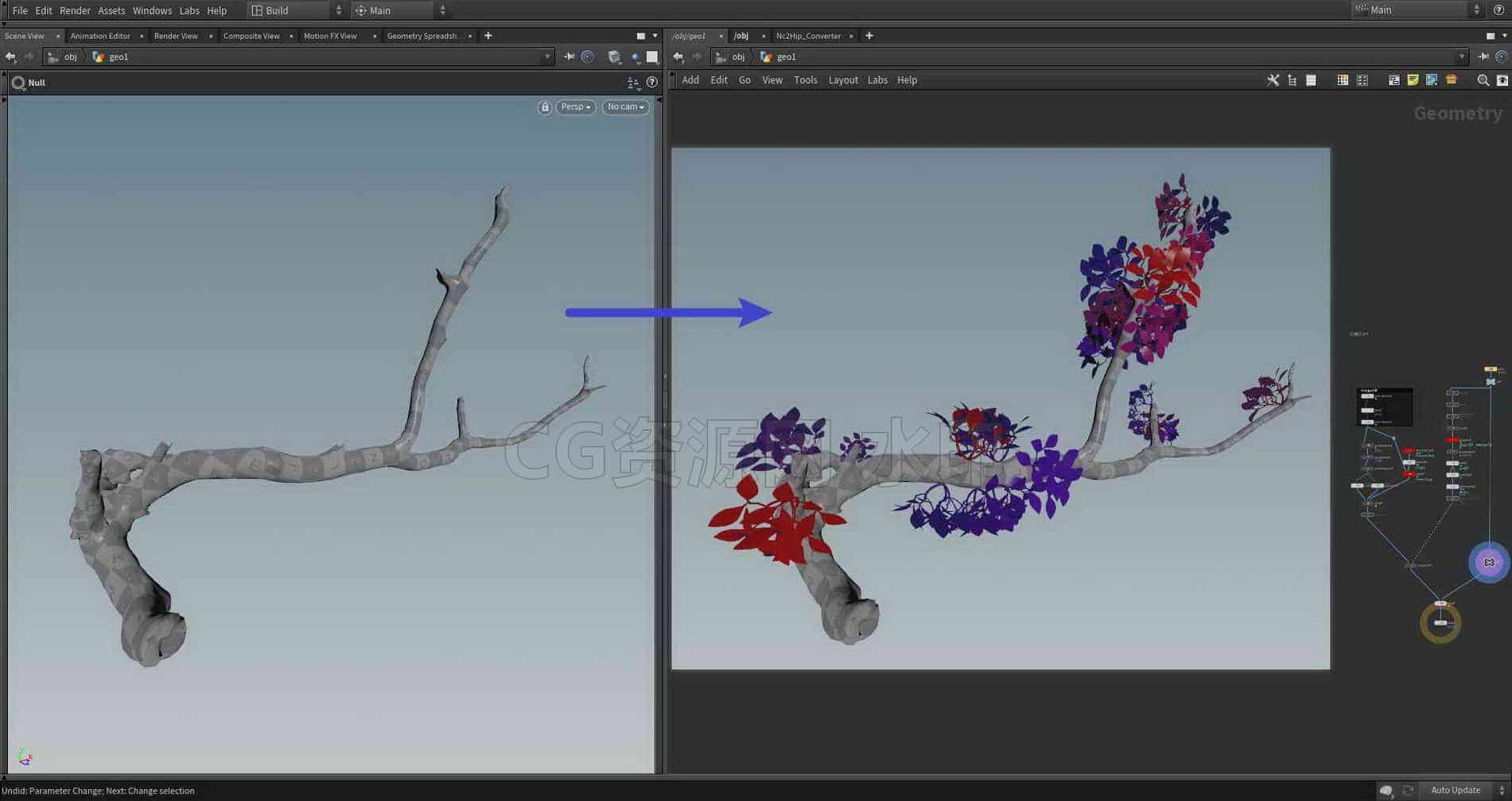
Task: Open the Render menu in the main menu bar
Action: (x=76, y=10)
